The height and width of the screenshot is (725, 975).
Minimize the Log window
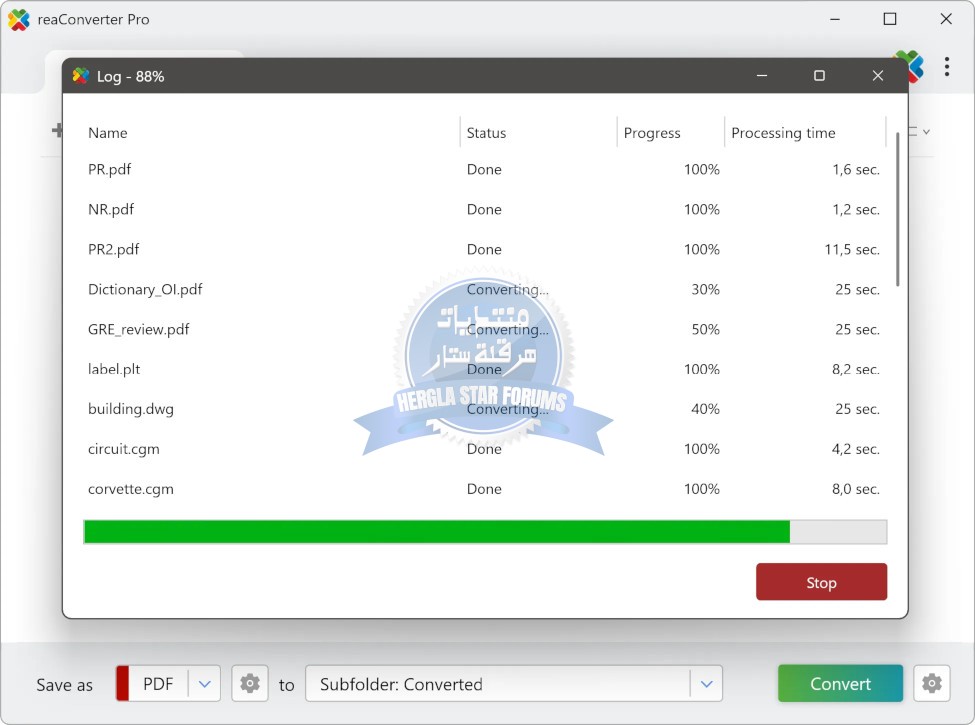click(762, 76)
